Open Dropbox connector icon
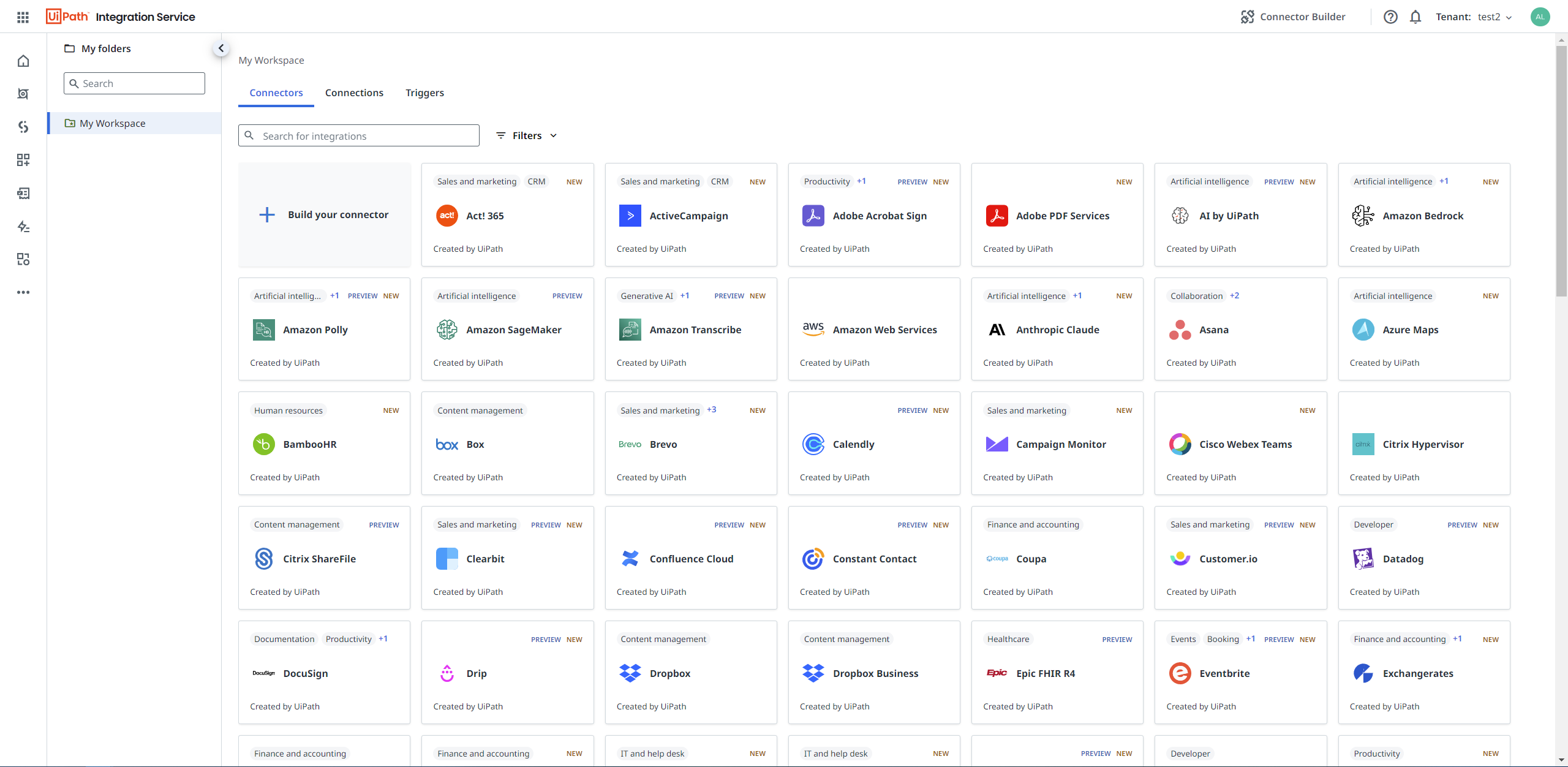Viewport: 1568px width, 767px height. pyautogui.click(x=630, y=673)
